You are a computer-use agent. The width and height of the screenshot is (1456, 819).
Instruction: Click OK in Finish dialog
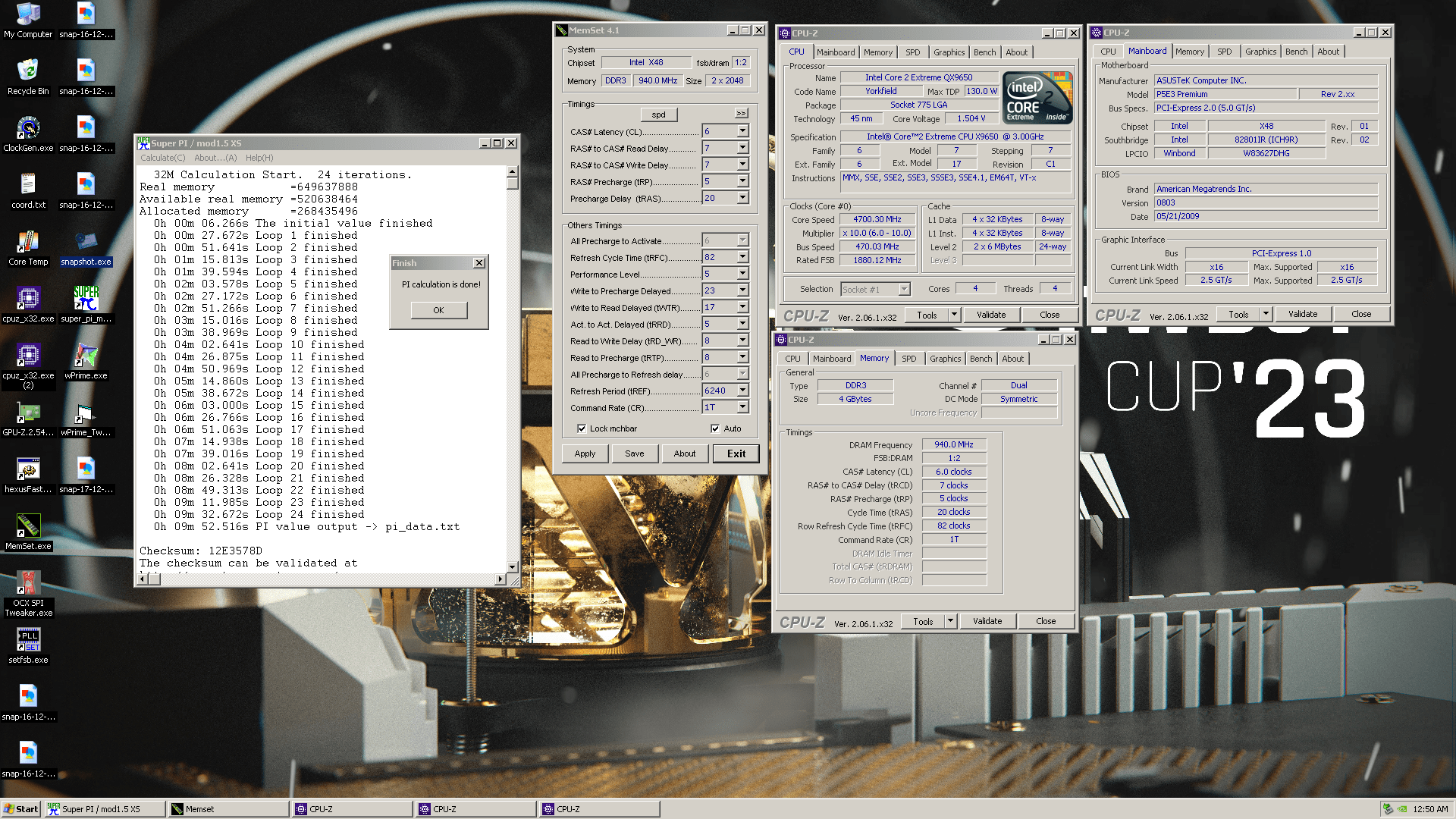[x=438, y=310]
